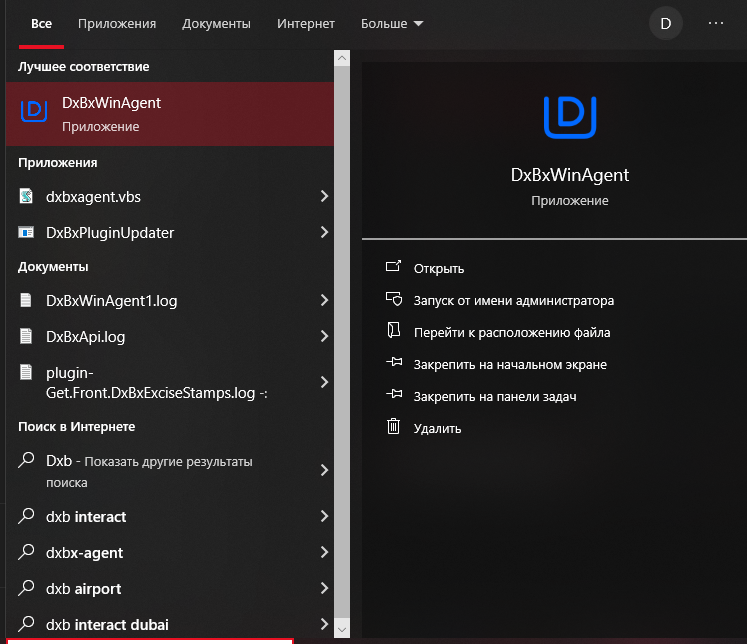Click the DxBxWinAgent icon in best match
The width and height of the screenshot is (747, 644).
point(35,113)
